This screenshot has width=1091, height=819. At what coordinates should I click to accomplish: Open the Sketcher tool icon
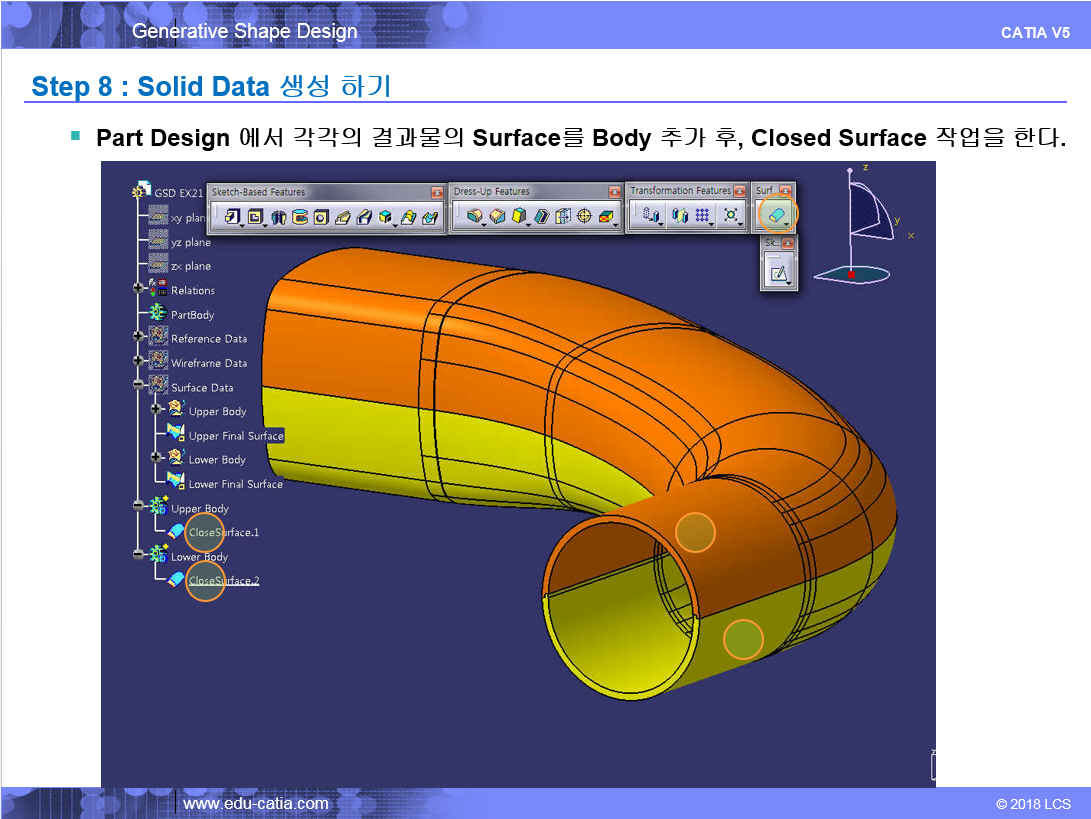click(x=777, y=271)
